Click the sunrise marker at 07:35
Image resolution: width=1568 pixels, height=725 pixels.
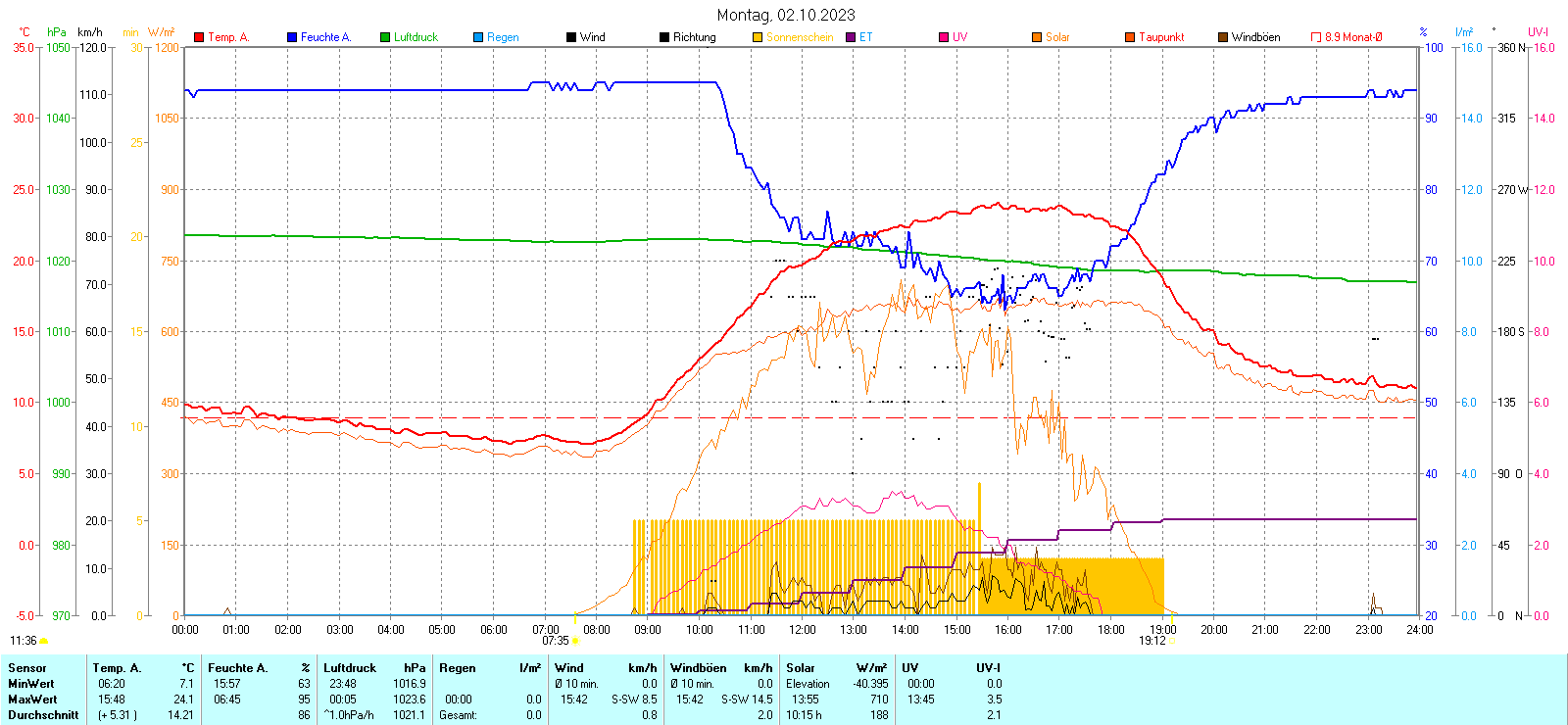pos(574,641)
